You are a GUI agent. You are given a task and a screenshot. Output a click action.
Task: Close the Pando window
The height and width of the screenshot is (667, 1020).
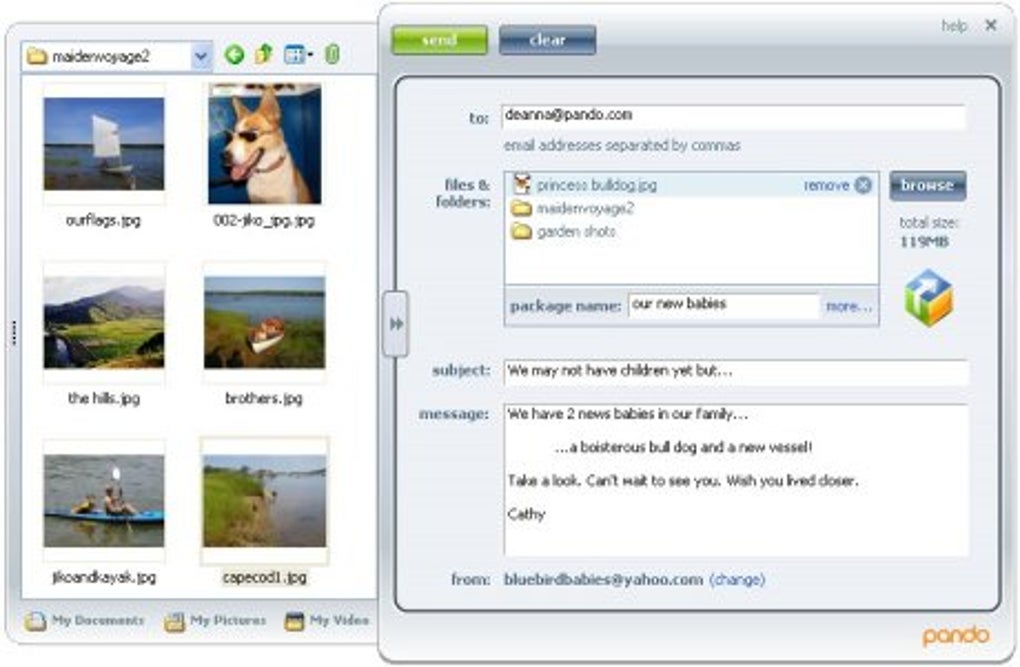[x=991, y=25]
